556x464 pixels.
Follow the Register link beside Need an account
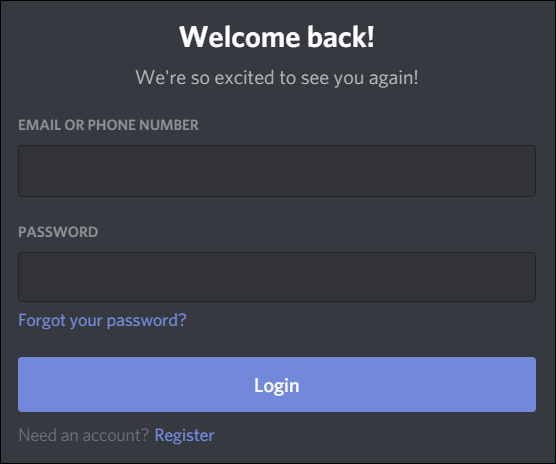tap(184, 435)
